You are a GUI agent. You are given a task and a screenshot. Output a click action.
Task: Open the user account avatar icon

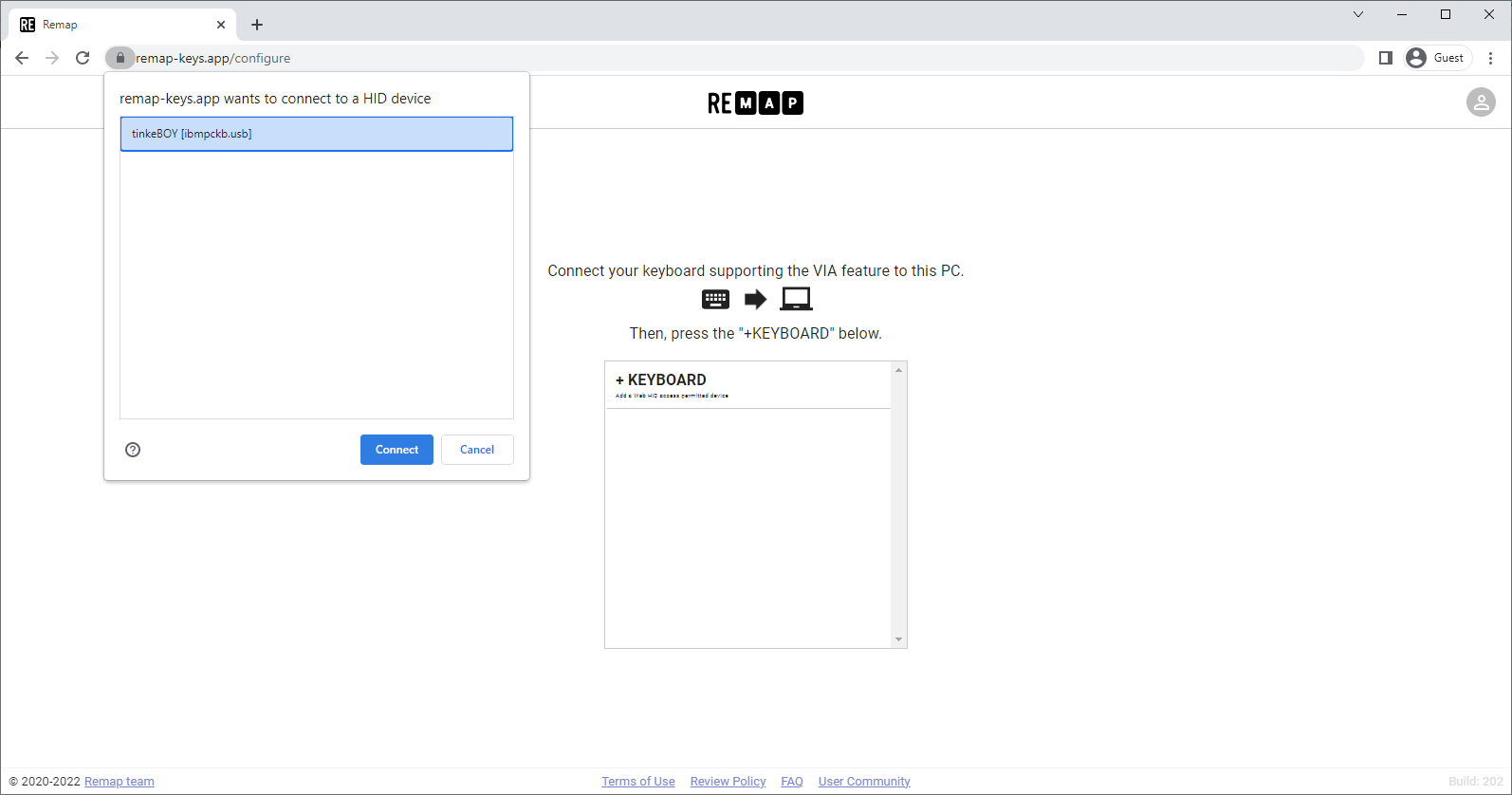pyautogui.click(x=1481, y=102)
